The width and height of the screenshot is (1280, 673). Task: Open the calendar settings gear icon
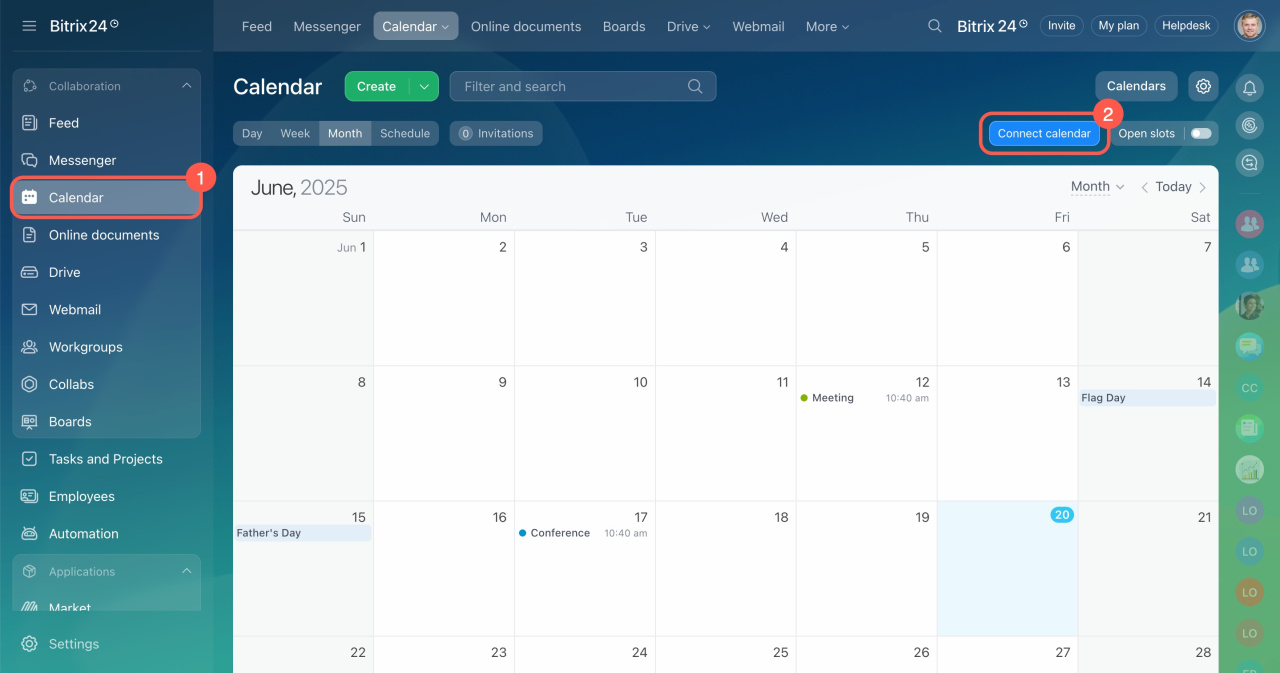tap(1203, 87)
